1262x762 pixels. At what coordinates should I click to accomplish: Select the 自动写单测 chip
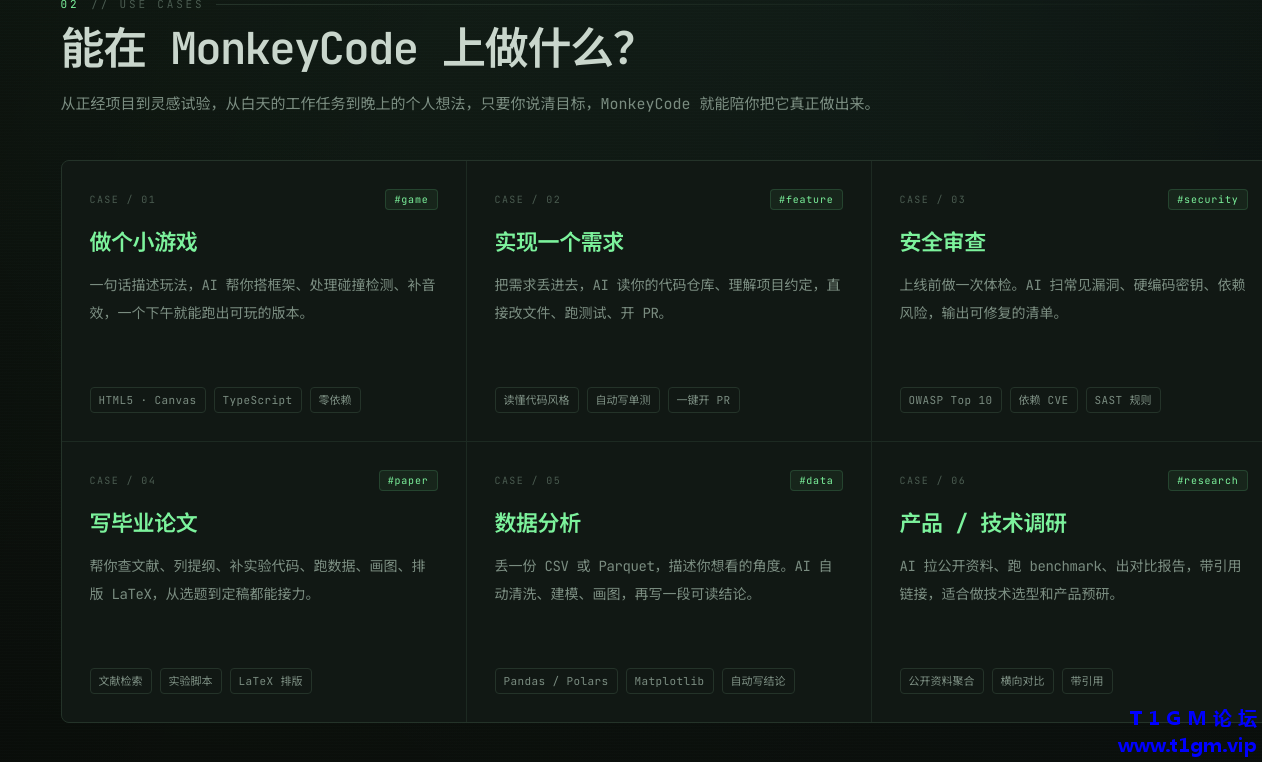(x=623, y=400)
